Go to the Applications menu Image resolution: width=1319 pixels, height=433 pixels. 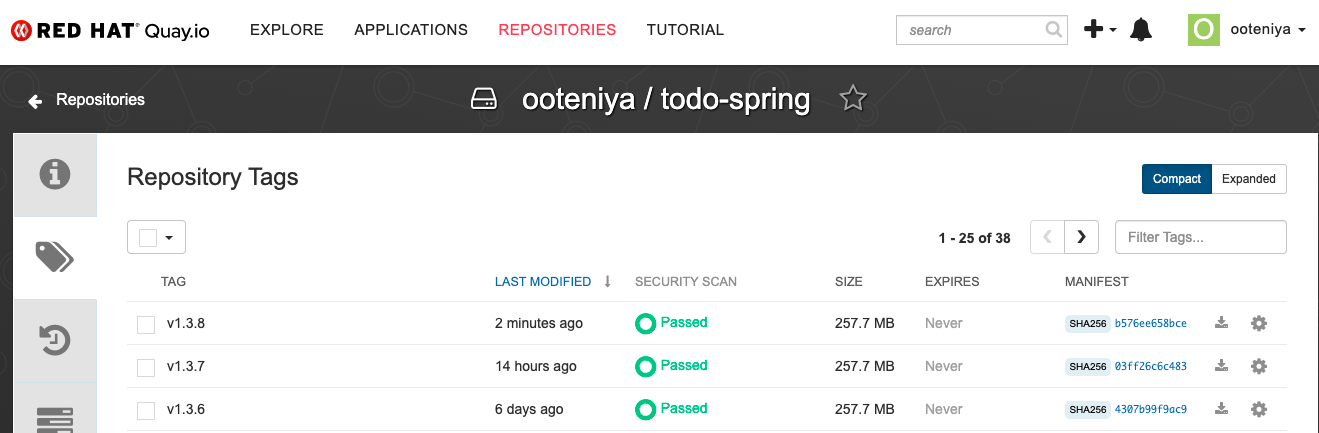point(411,30)
